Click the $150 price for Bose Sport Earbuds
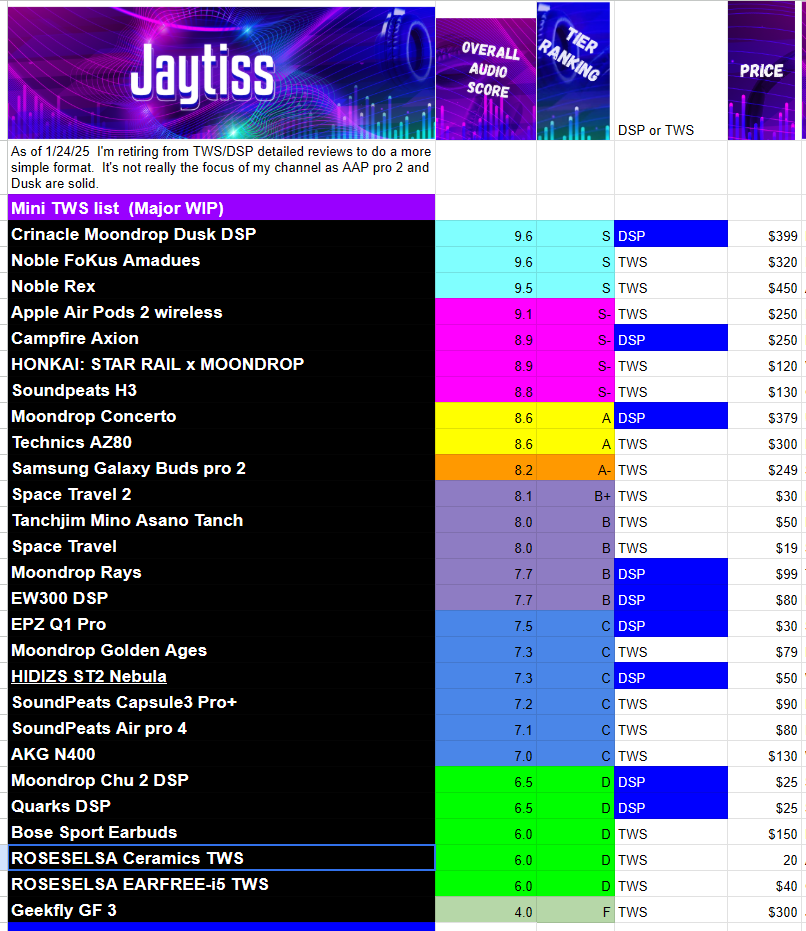 (765, 832)
